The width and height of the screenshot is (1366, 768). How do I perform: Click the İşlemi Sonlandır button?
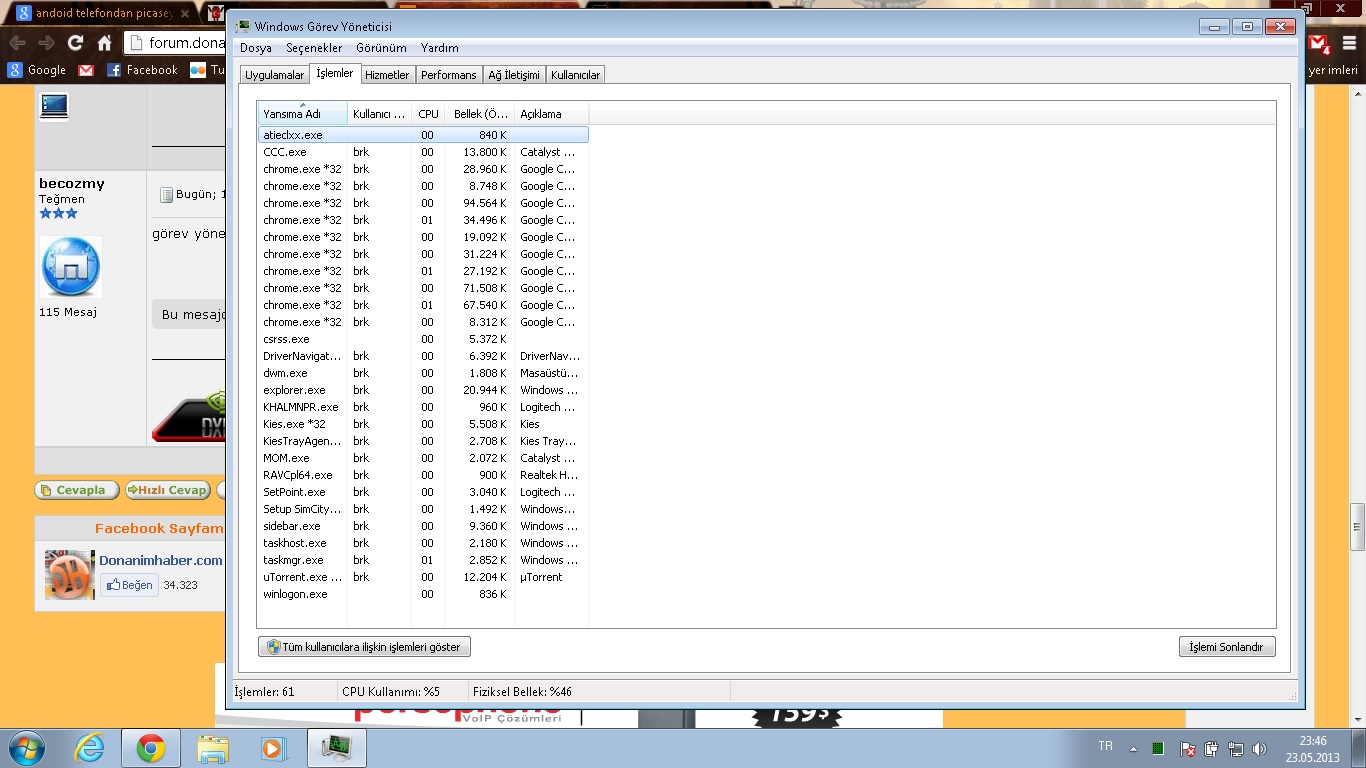(x=1227, y=647)
